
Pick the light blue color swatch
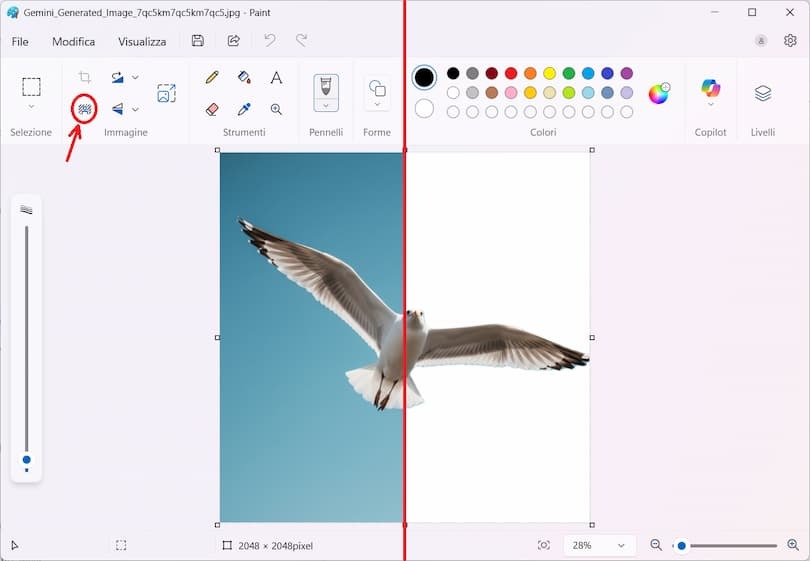(588, 92)
